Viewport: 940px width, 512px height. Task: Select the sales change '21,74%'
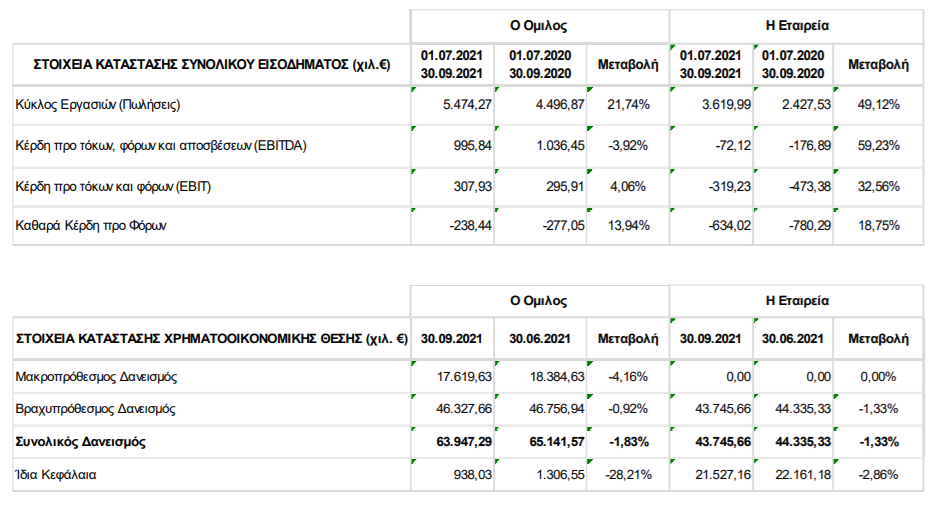(x=628, y=104)
